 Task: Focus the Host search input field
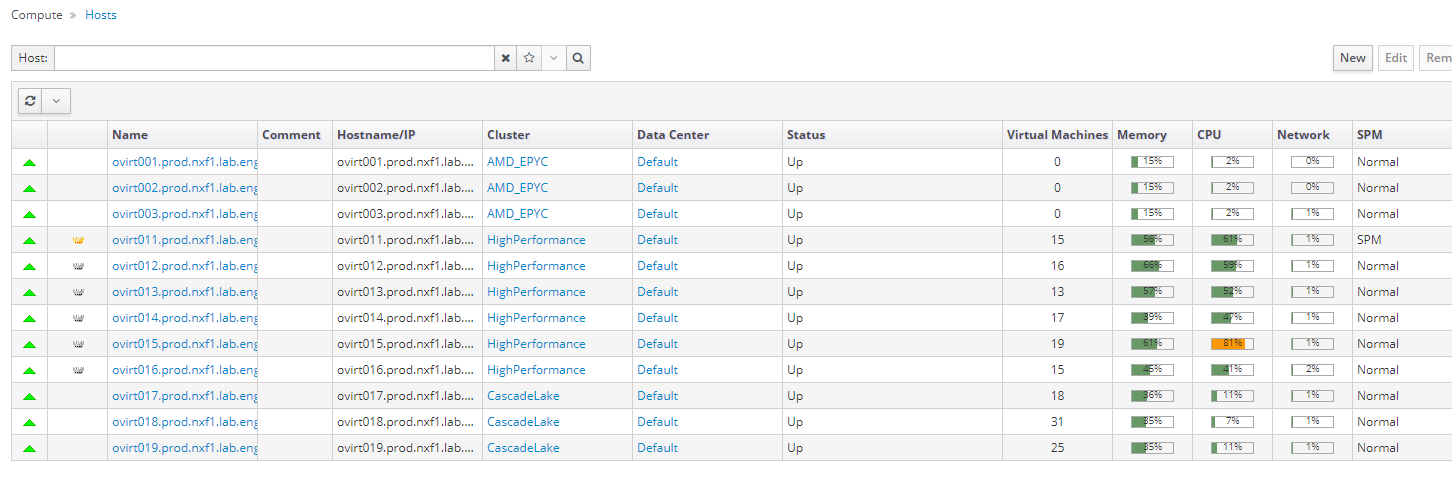point(274,58)
